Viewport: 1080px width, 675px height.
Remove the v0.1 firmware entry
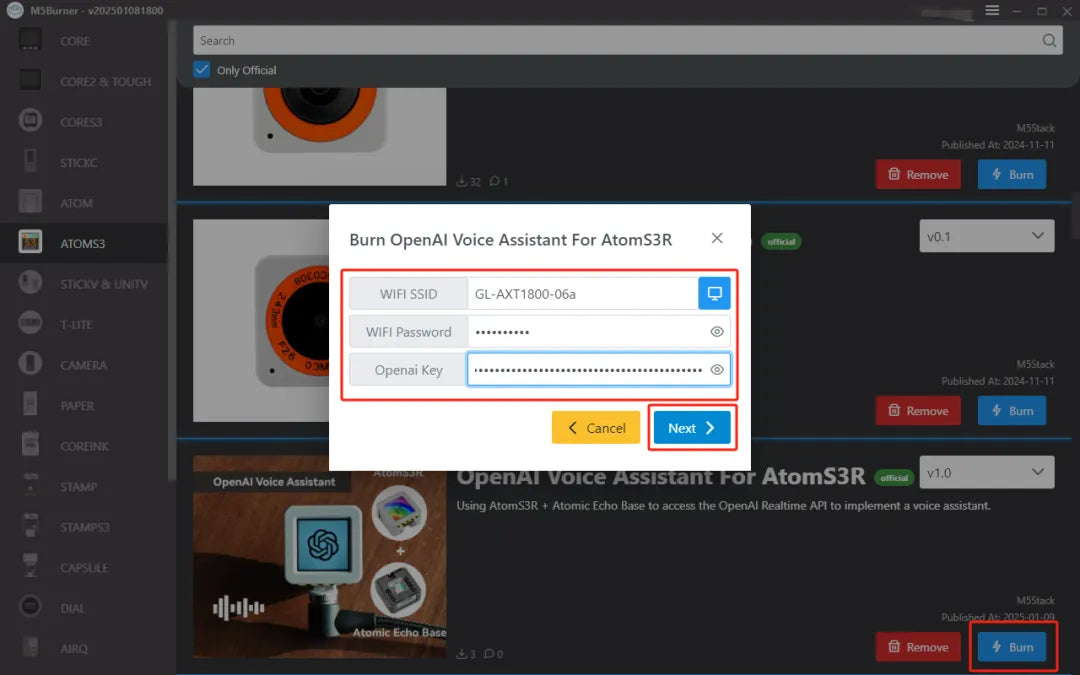point(918,411)
